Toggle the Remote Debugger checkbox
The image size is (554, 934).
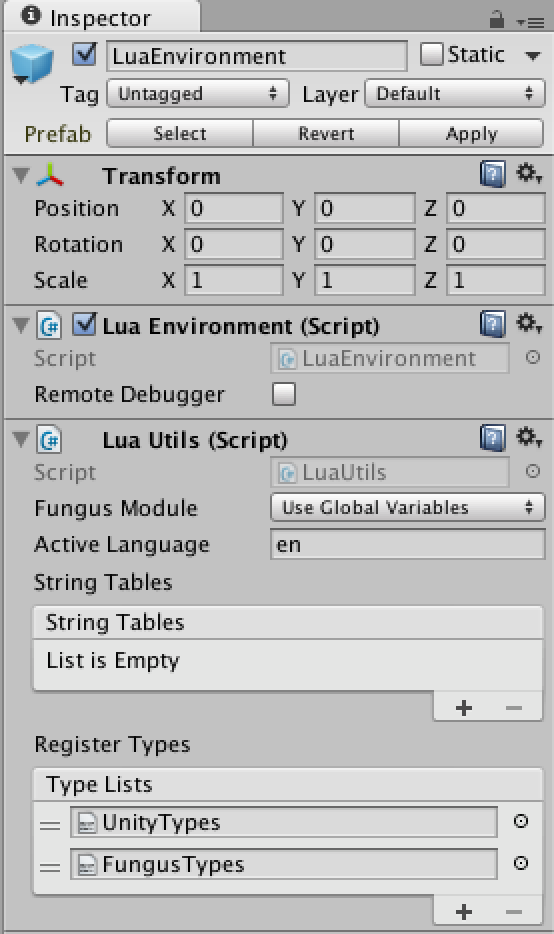[x=284, y=394]
